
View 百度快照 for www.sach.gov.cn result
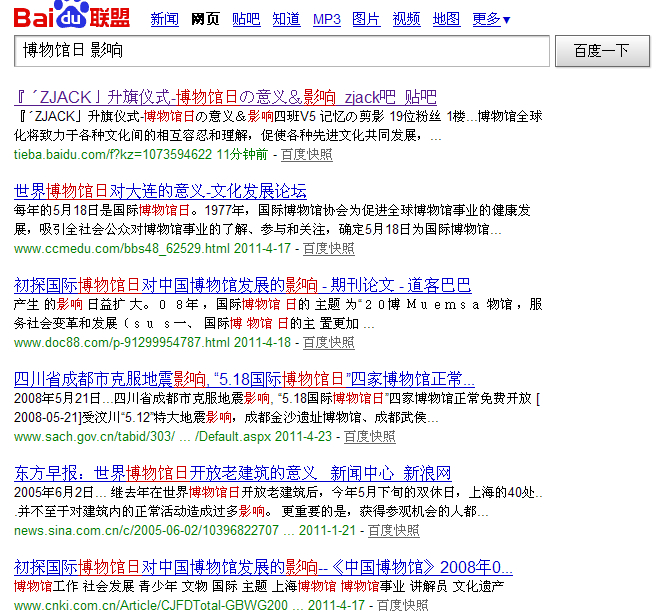coord(370,437)
